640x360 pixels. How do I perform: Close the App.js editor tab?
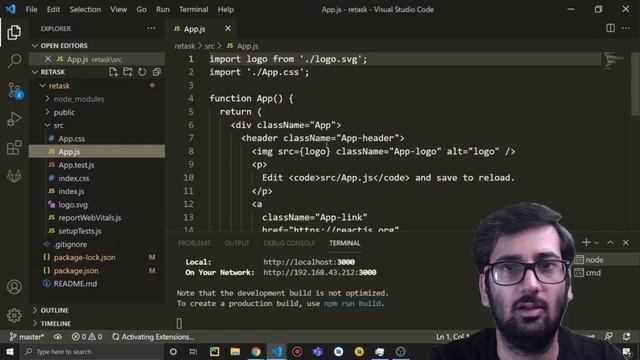click(x=228, y=28)
